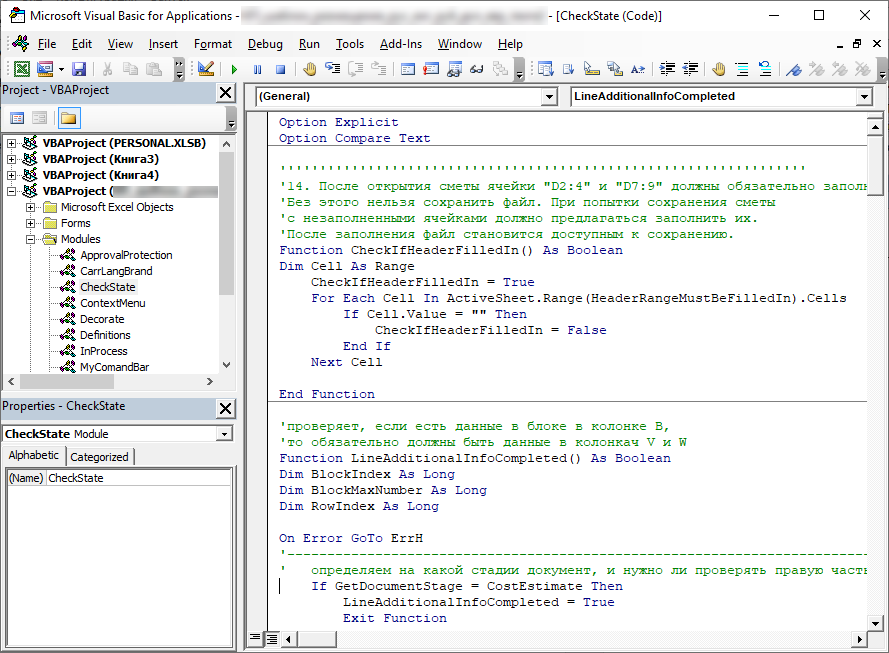Save the VBA project file
The image size is (889, 653).
point(79,69)
